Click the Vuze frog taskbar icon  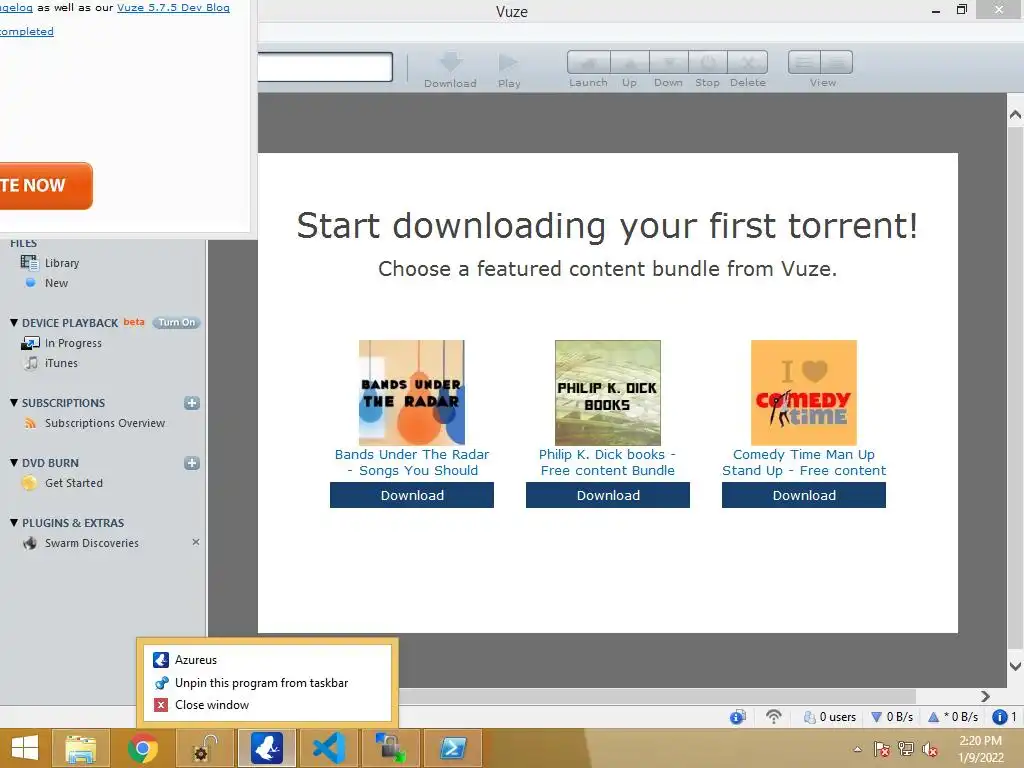click(267, 748)
